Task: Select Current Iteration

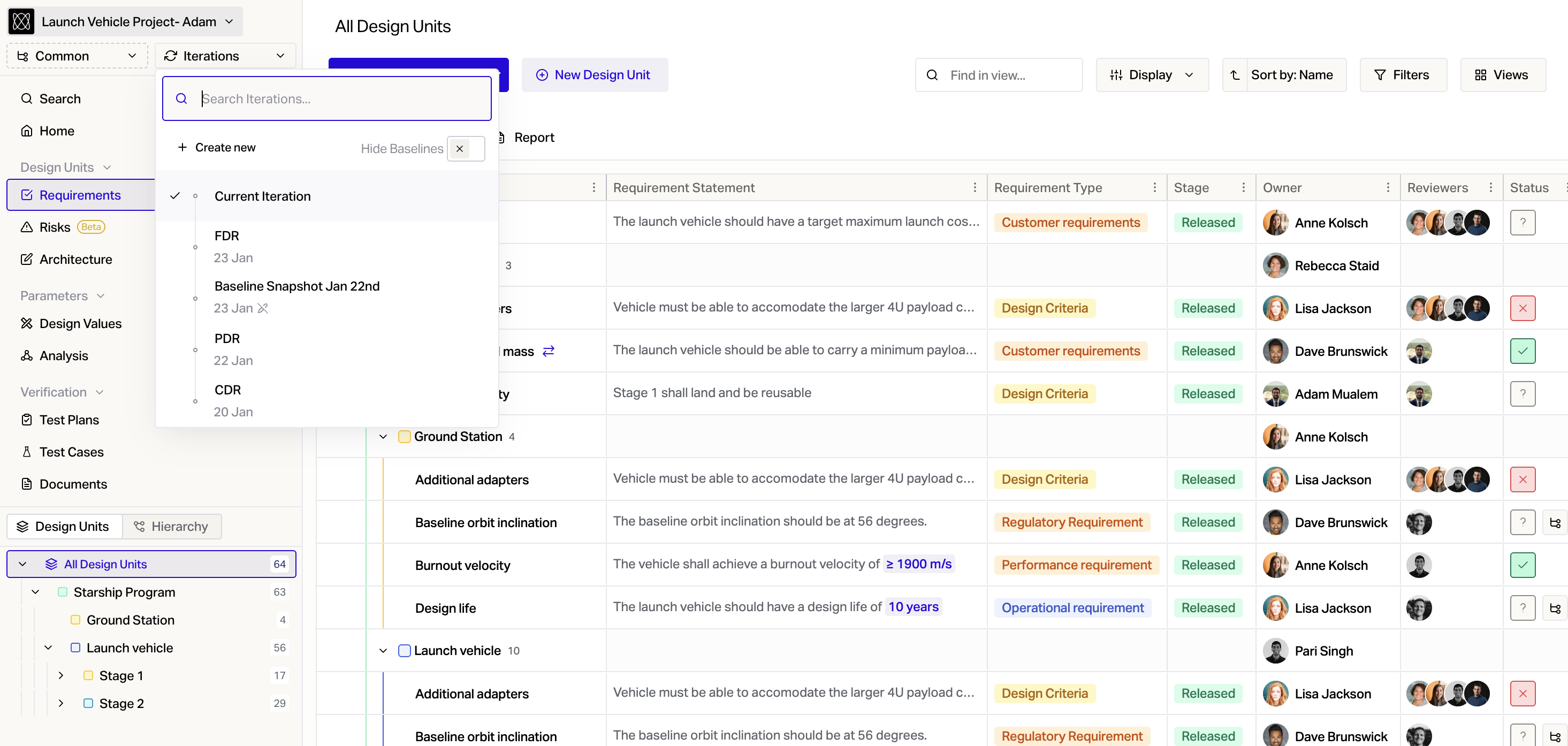Action: pyautogui.click(x=327, y=196)
